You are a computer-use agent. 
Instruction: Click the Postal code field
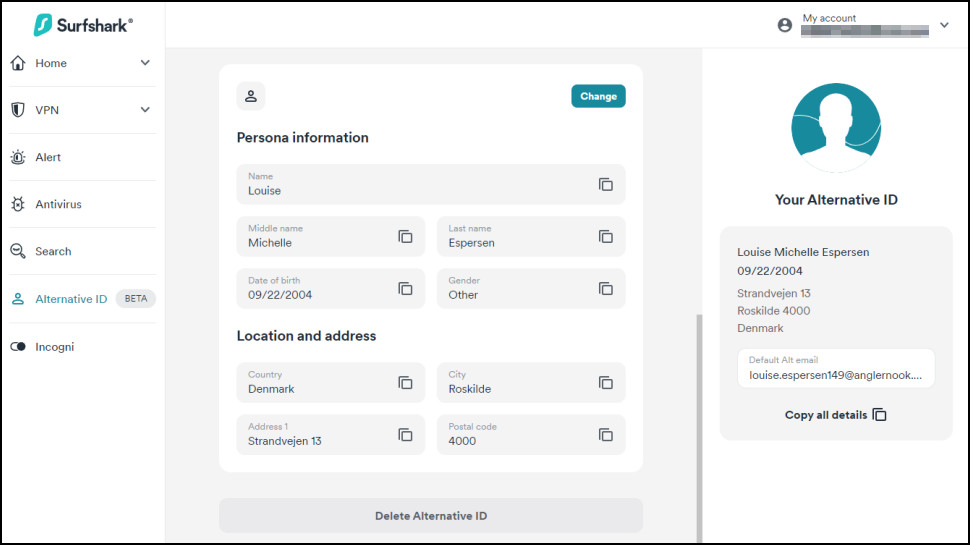pos(531,434)
